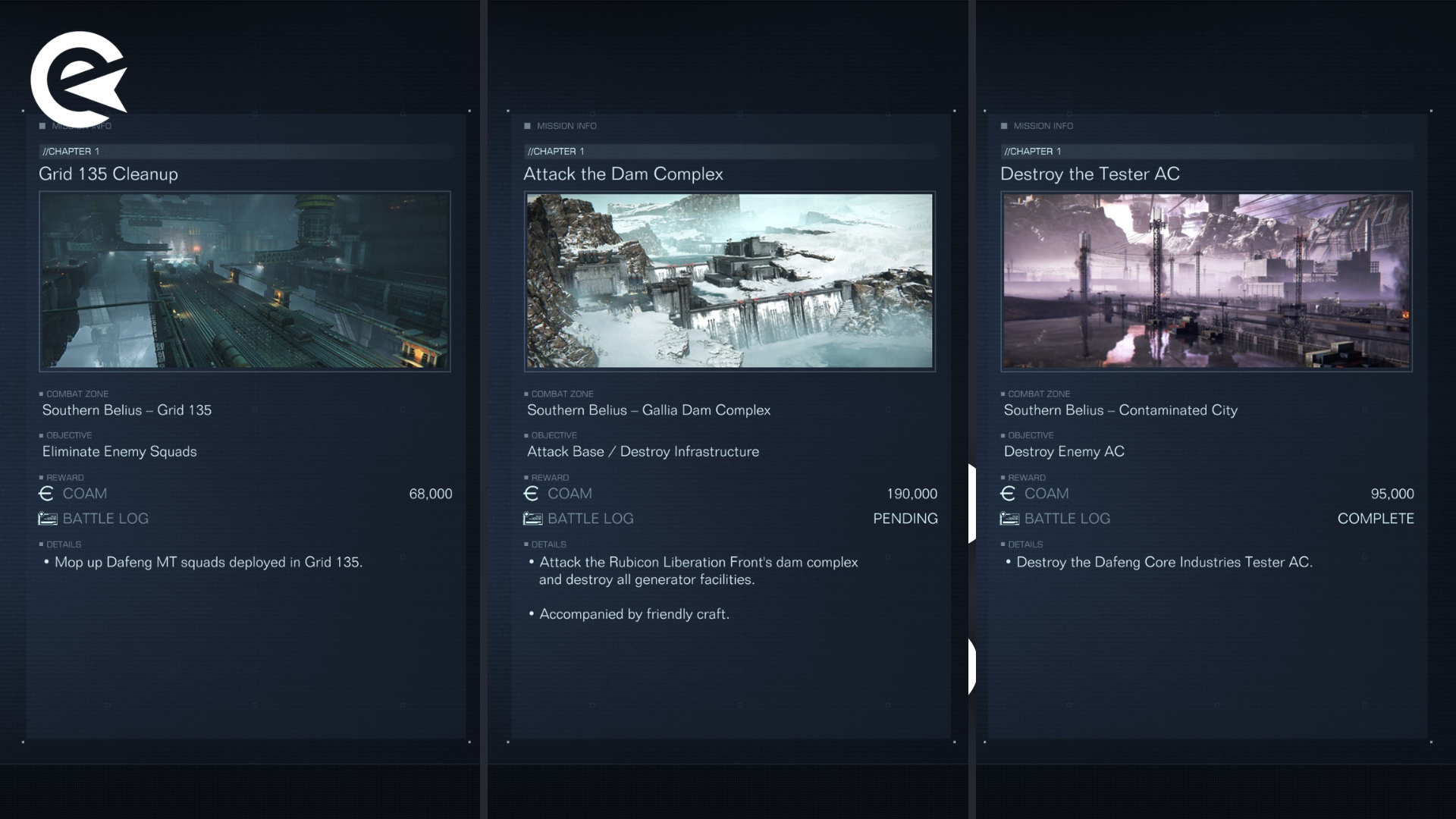Click Accompanied by friendly craft detail

pyautogui.click(x=634, y=614)
